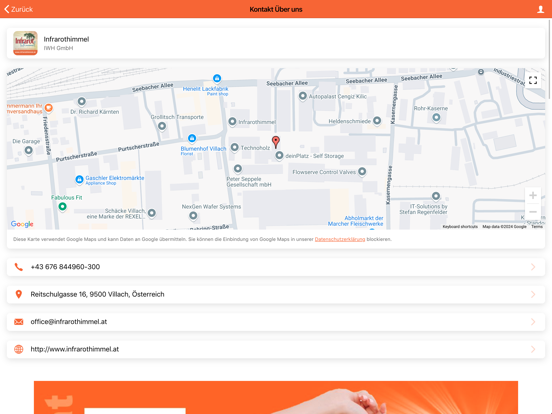Select Autopalast Cengiz Kilic marker

(303, 96)
